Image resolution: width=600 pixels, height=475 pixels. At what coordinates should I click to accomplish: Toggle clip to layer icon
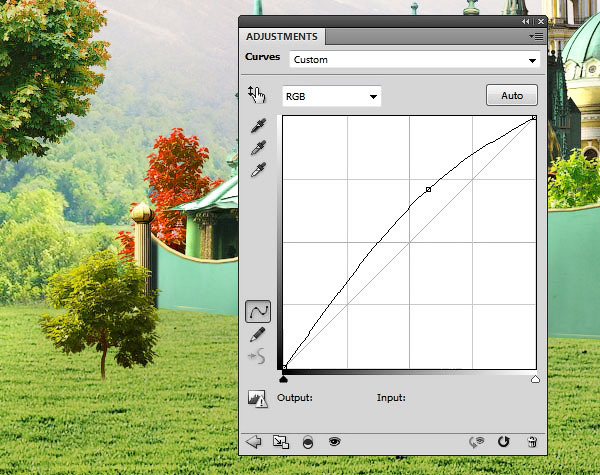coord(308,442)
